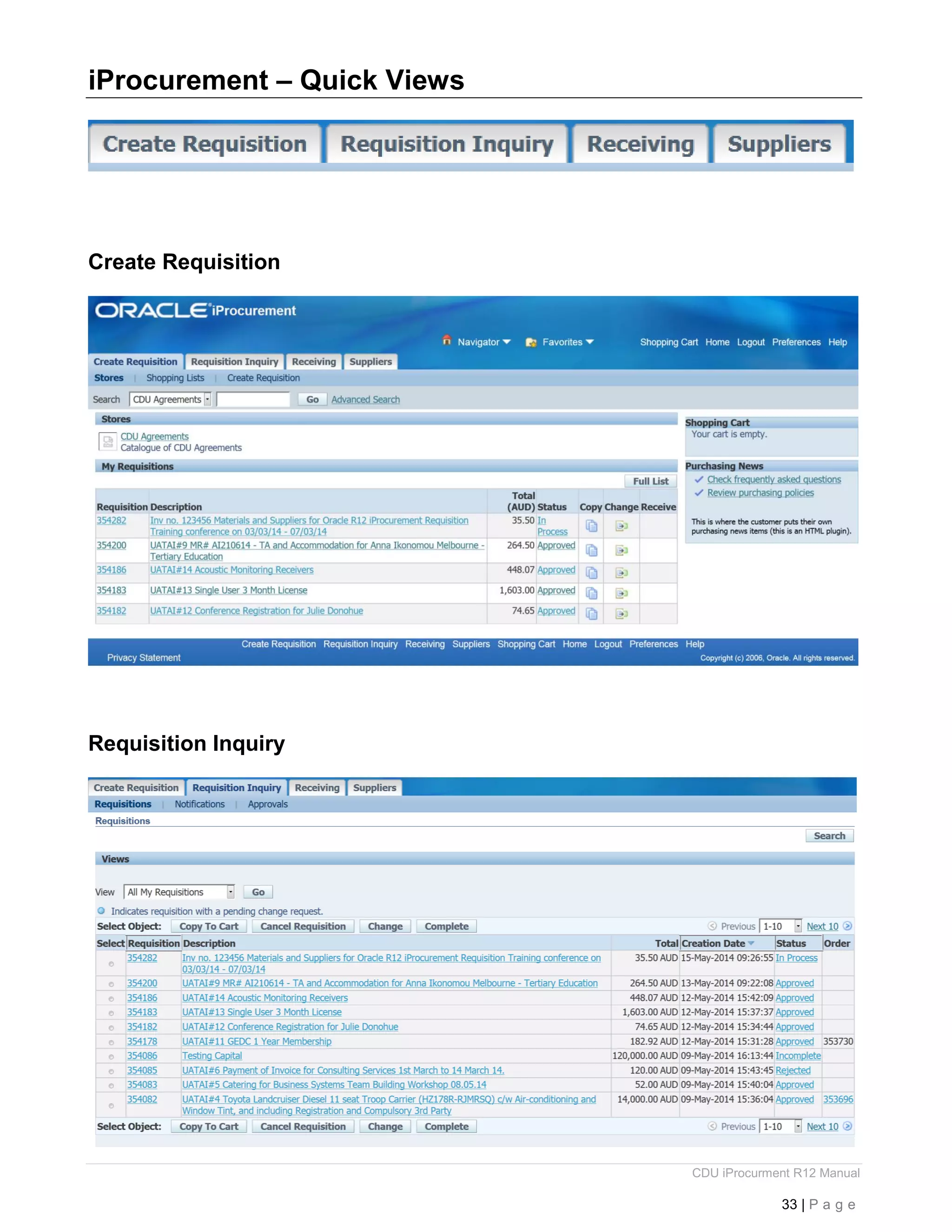Click the Change icon for requisition 354186
This screenshot has height=1232, width=952.
(621, 573)
